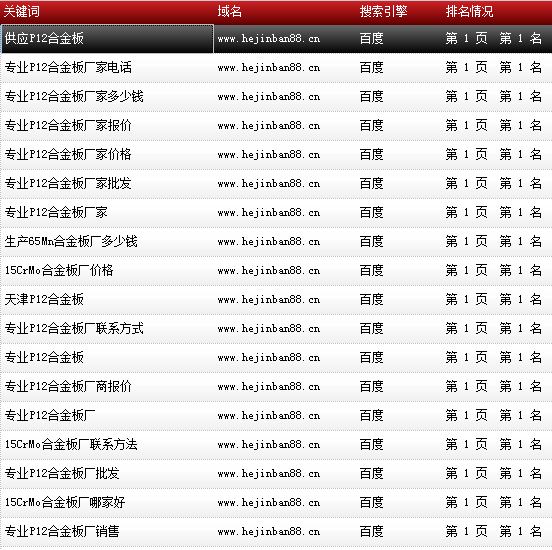552x550 pixels.
Task: Select keyword 专业P12合金板厂联系方式
Action: pos(74,328)
